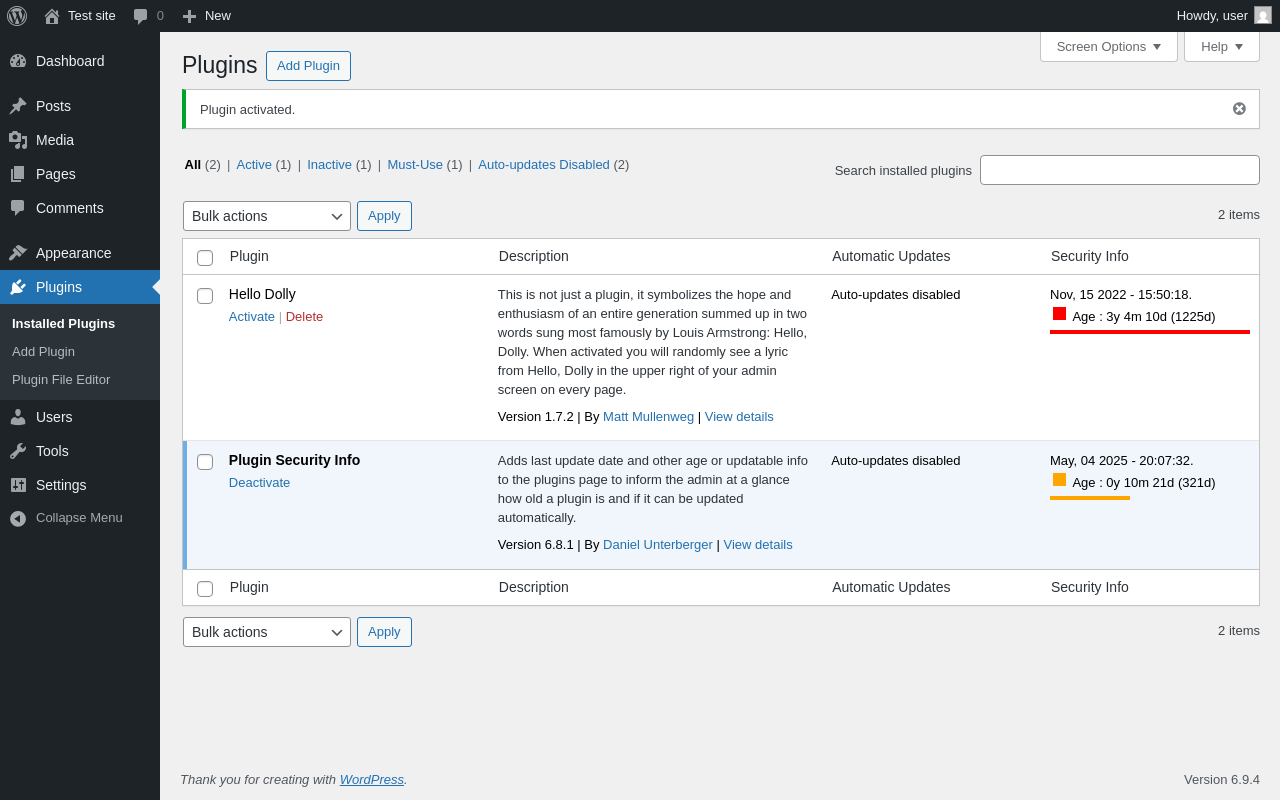This screenshot has height=800, width=1280.
Task: View details for Hello Dolly
Action: pyautogui.click(x=739, y=417)
